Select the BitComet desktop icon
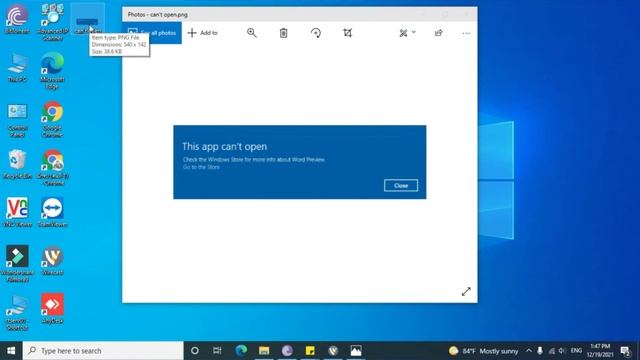 pyautogui.click(x=17, y=19)
